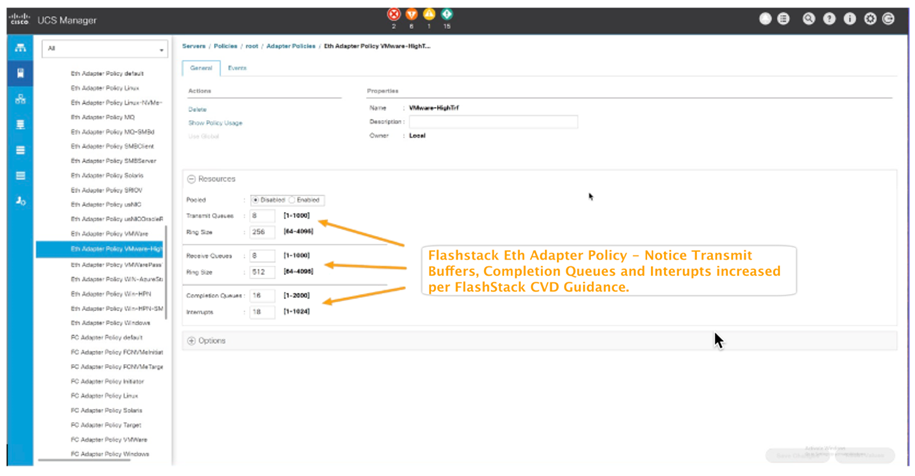915x476 pixels.
Task: Select Eth Adapter Policy Win-HPN
Action: coord(110,294)
